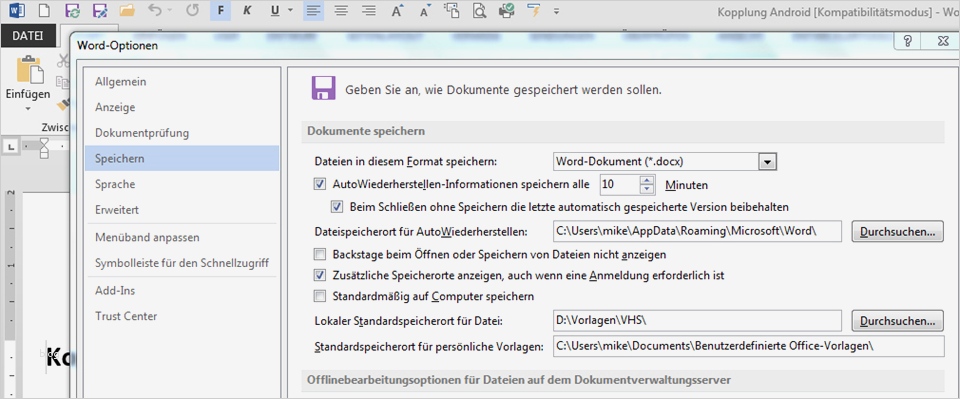Open the Erweitert options category
960x399 pixels.
point(182,210)
